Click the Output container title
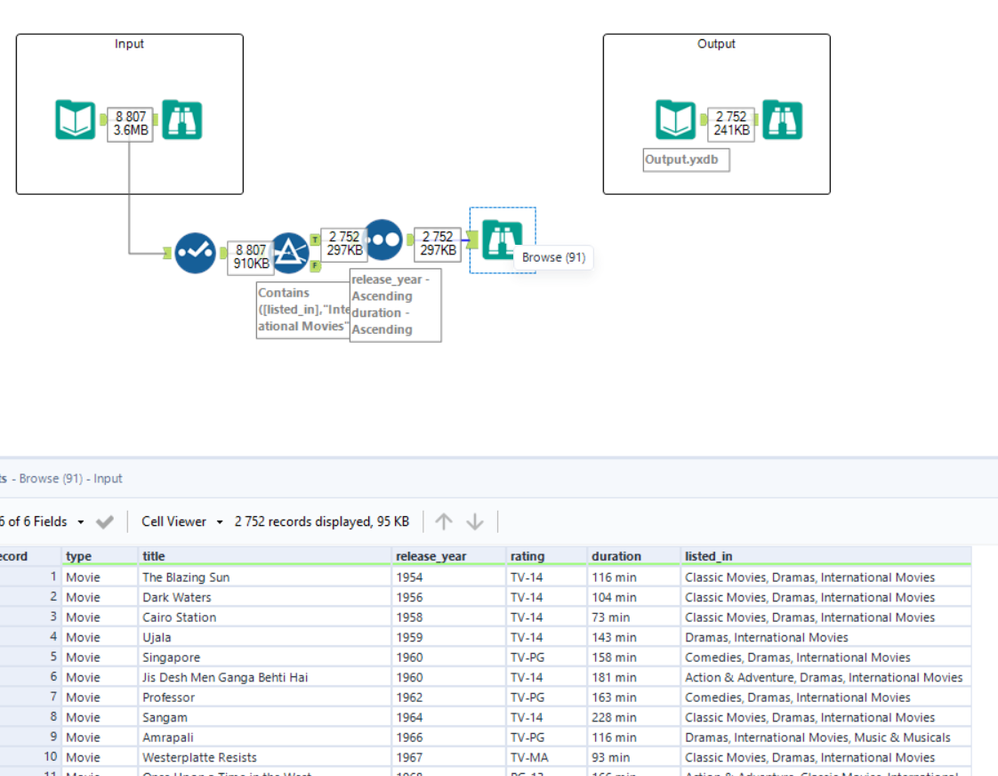This screenshot has height=776, width=998. click(716, 44)
